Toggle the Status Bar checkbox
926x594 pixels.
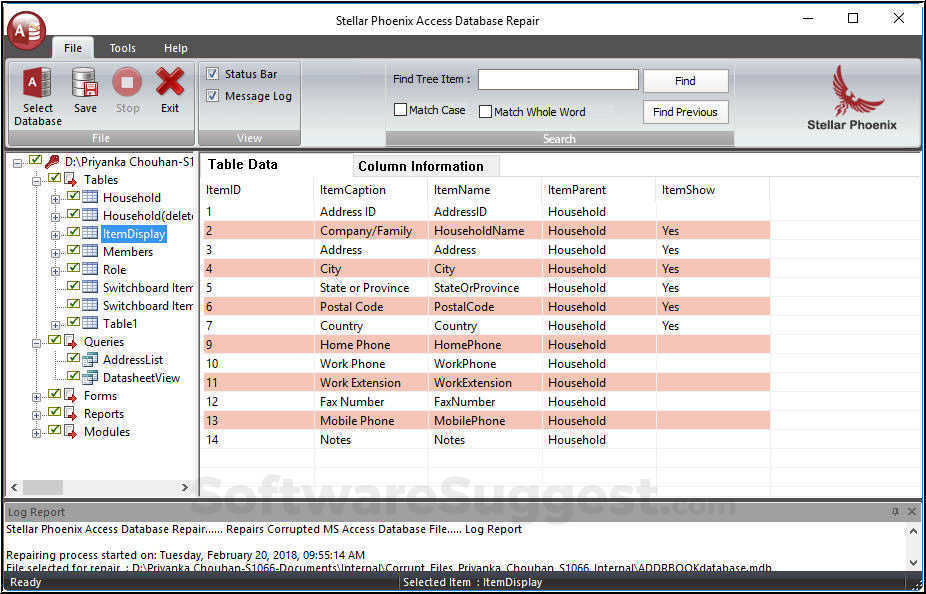pos(213,74)
